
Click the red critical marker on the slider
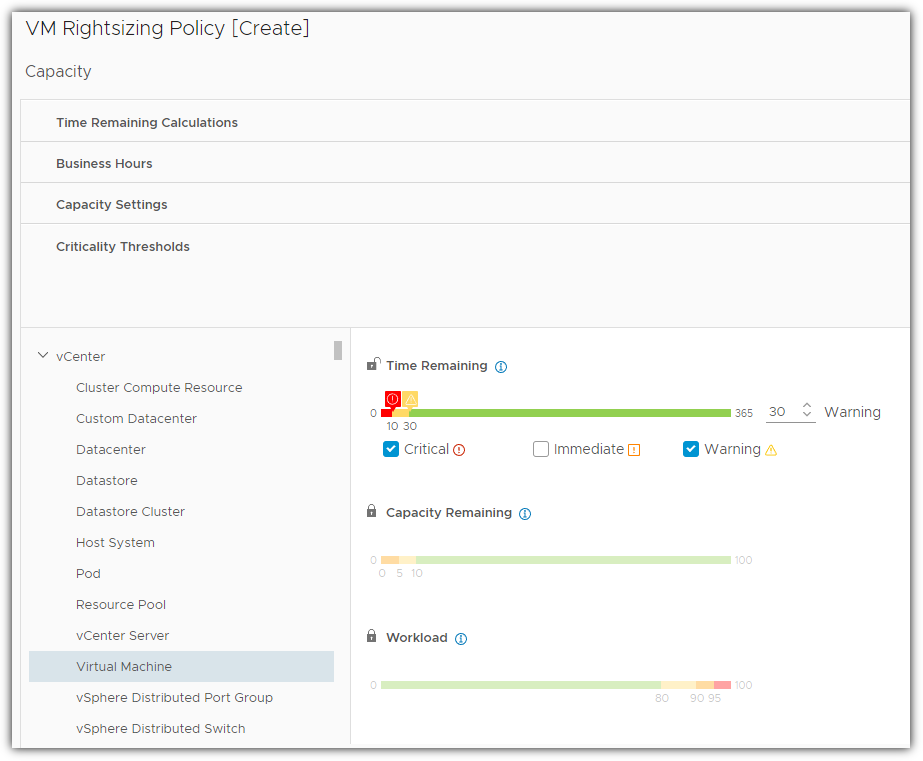point(393,399)
